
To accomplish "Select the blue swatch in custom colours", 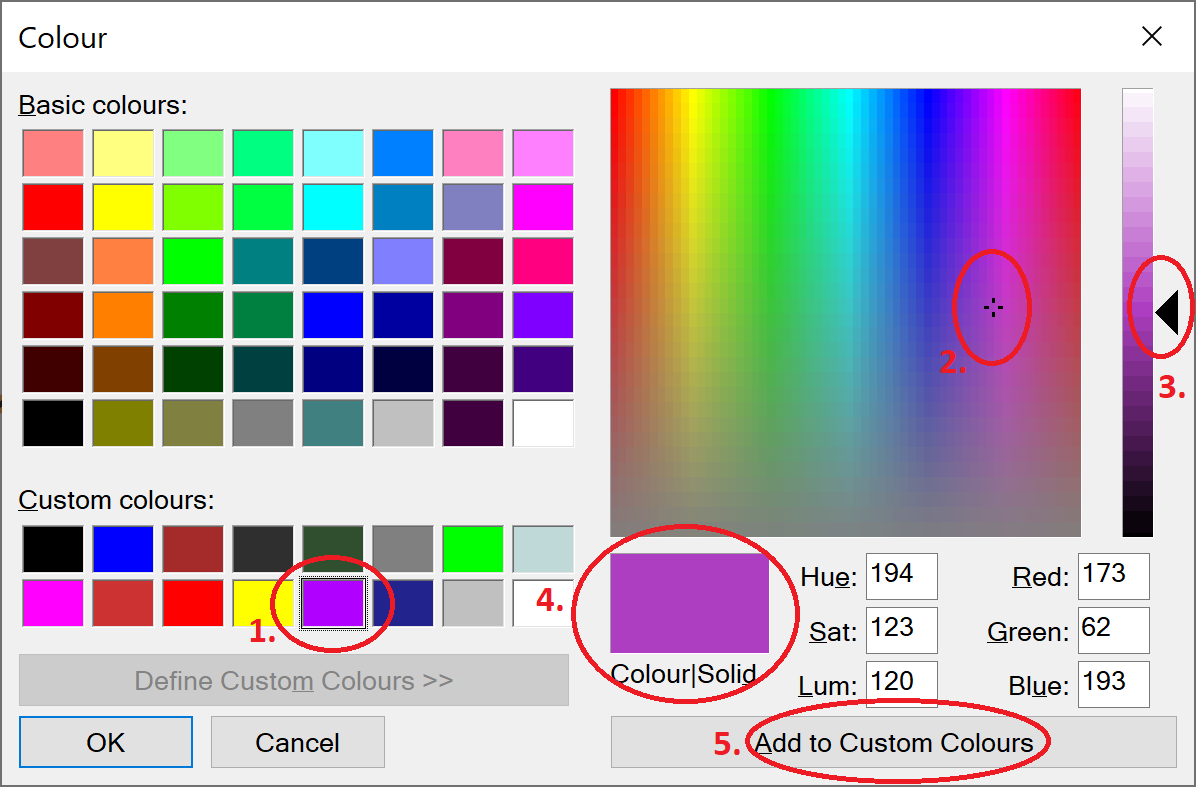I will tap(122, 548).
